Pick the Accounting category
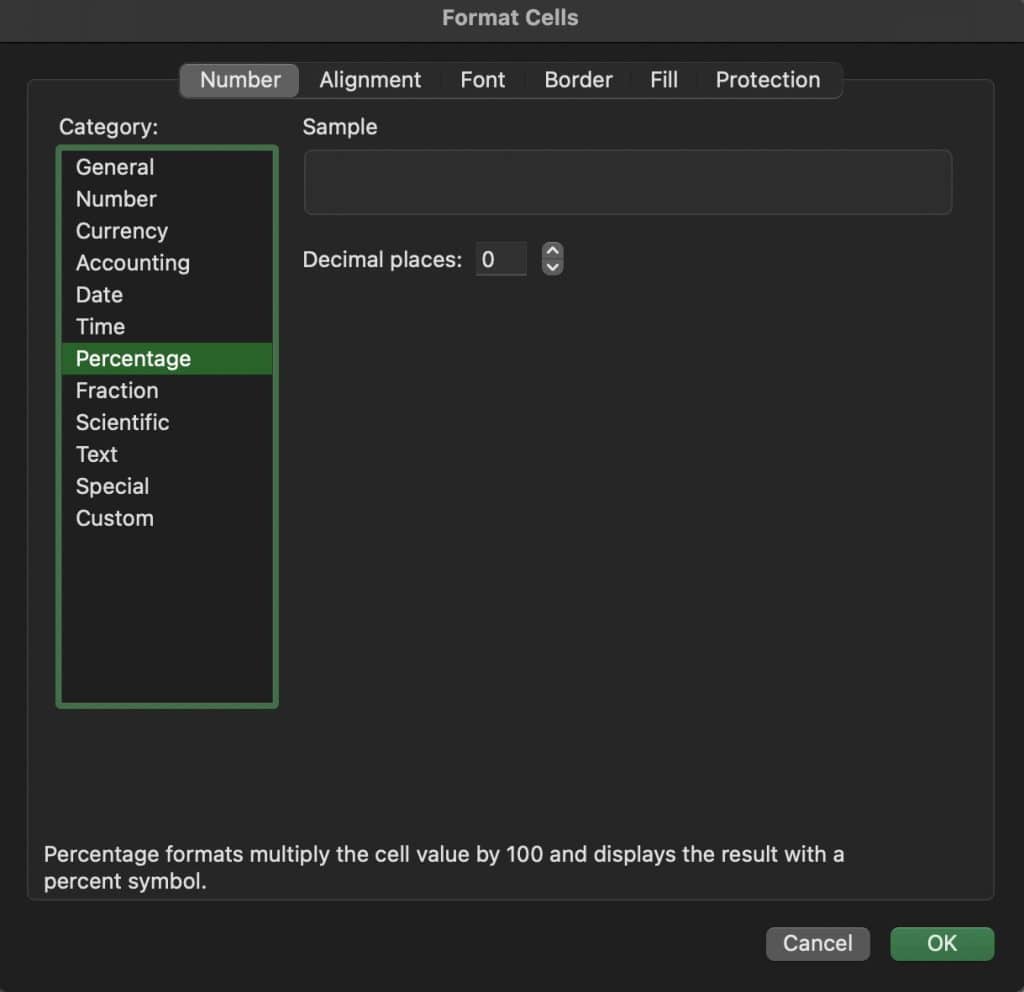The height and width of the screenshot is (992, 1024). pyautogui.click(x=133, y=263)
